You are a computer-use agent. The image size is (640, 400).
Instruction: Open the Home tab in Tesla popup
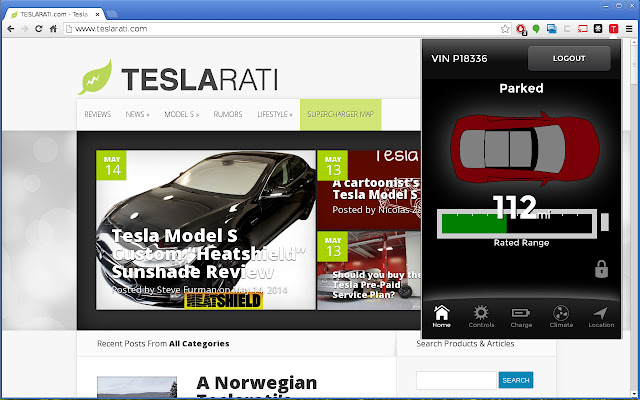pos(442,316)
